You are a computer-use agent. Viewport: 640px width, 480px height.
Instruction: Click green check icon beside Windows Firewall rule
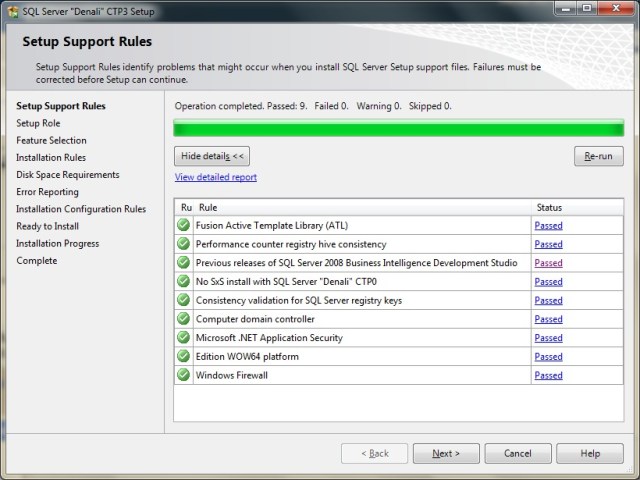pos(183,375)
